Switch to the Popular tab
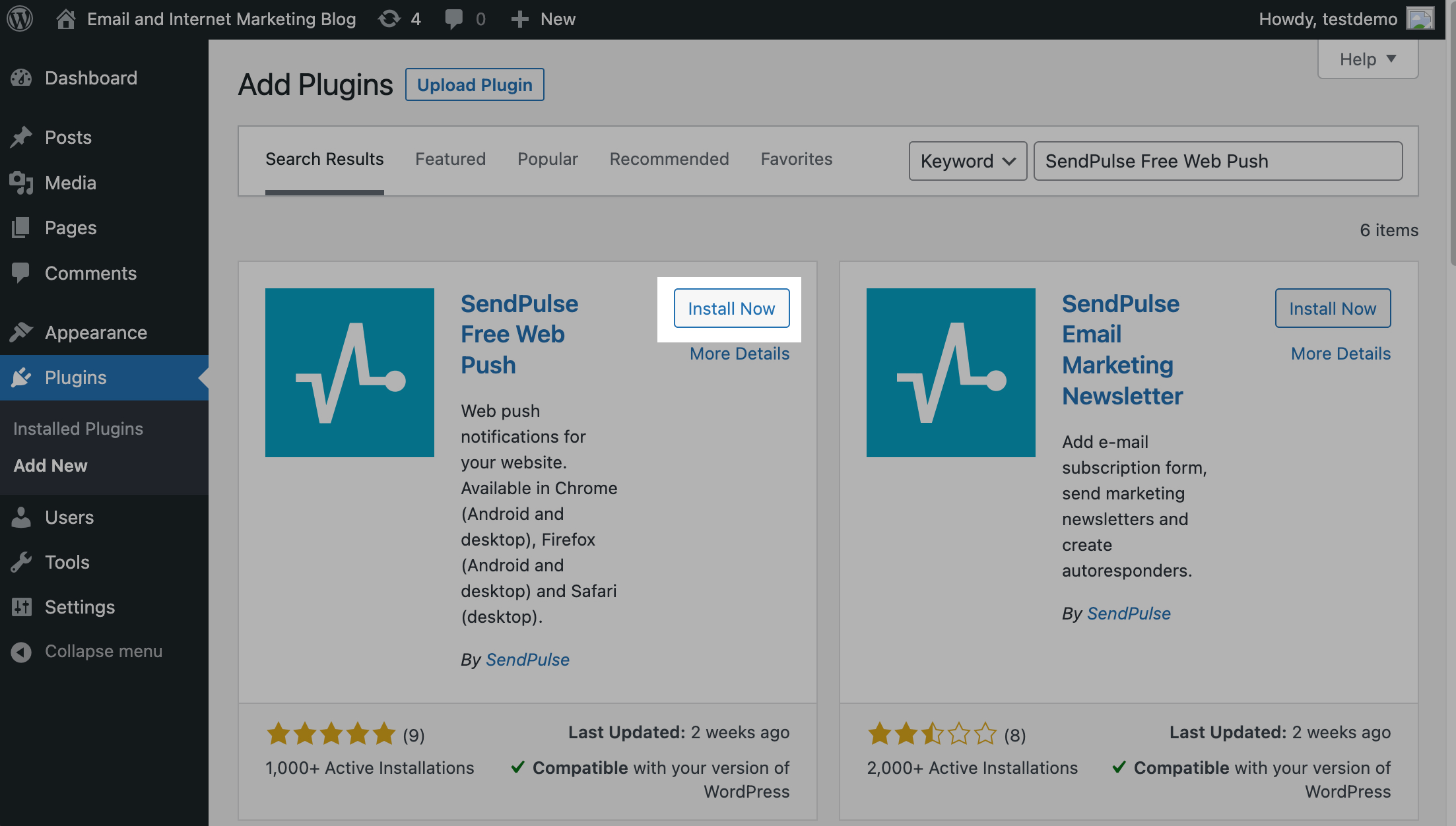Image resolution: width=1456 pixels, height=826 pixels. (x=547, y=159)
